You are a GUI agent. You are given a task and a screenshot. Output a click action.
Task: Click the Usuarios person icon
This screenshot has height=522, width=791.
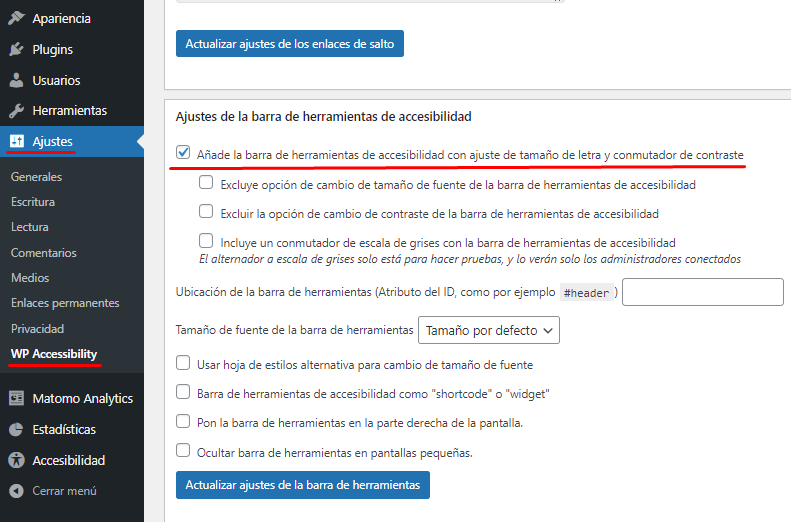coord(16,80)
